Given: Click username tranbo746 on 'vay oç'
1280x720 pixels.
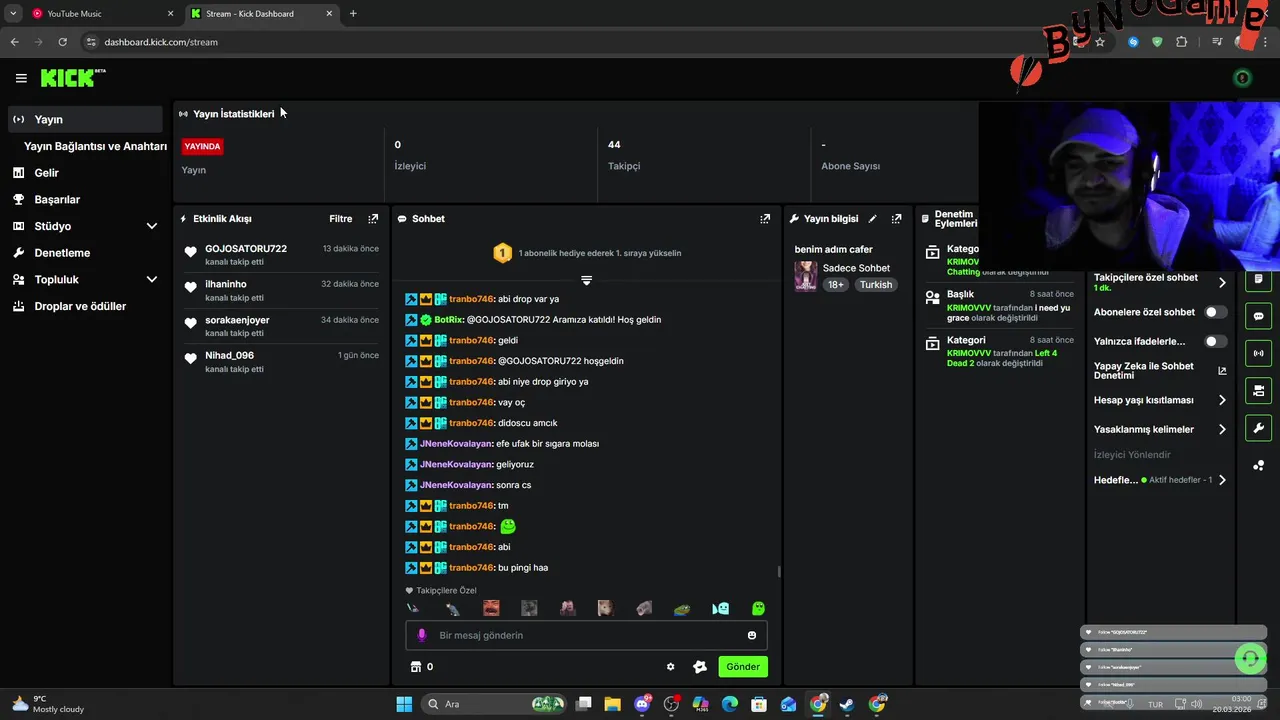Looking at the screenshot, I should pyautogui.click(x=471, y=402).
